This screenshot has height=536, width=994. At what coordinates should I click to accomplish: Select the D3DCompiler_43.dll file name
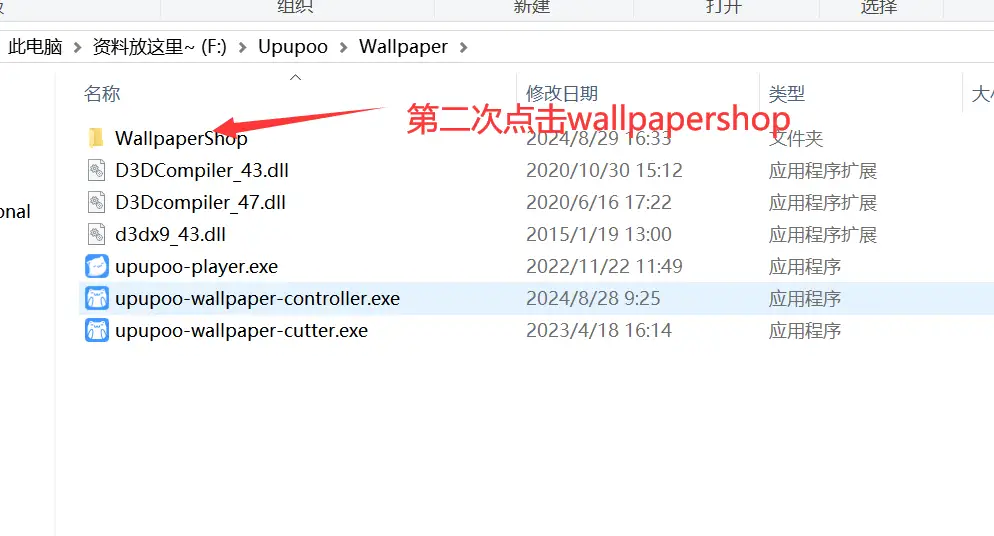[x=202, y=170]
